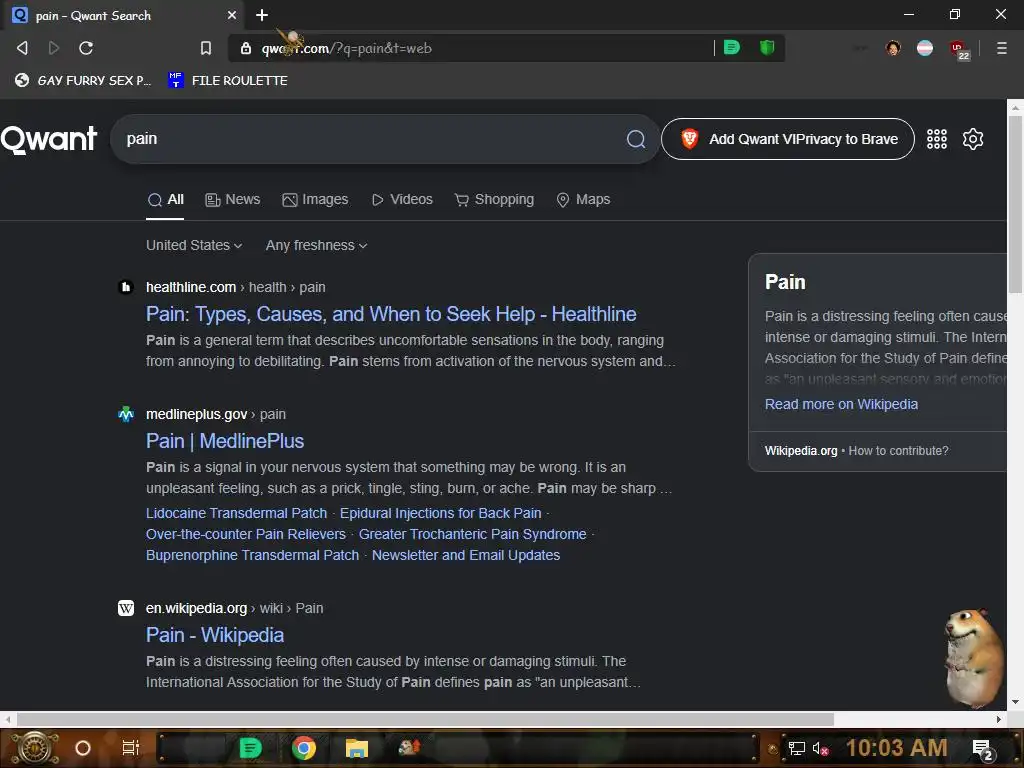Click Wikipedia.org in the Pain panel footer
Image resolution: width=1024 pixels, height=768 pixels.
click(x=801, y=451)
